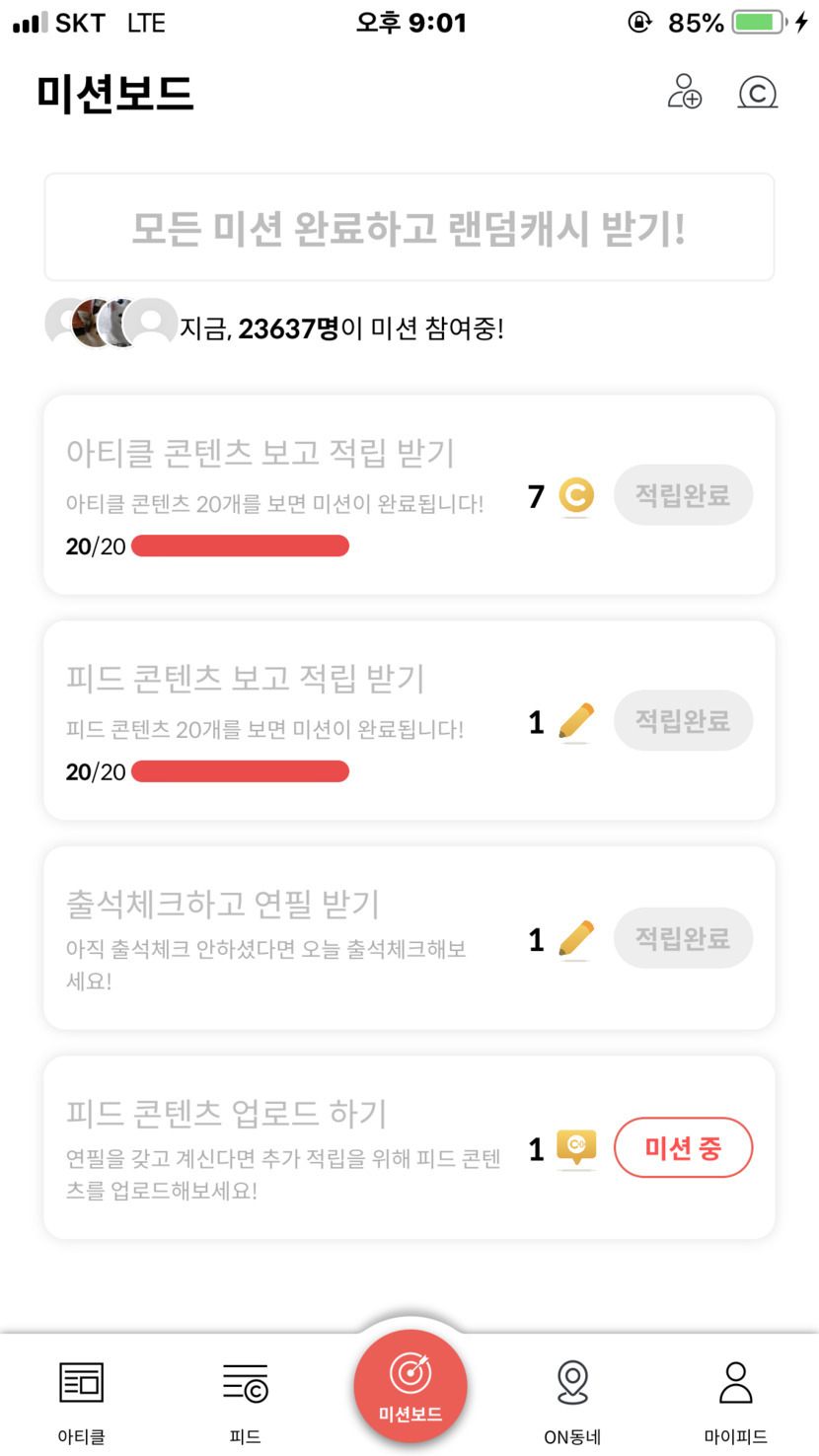Click the 아티클 mission red progress bar
The width and height of the screenshot is (819, 1456).
pos(240,546)
